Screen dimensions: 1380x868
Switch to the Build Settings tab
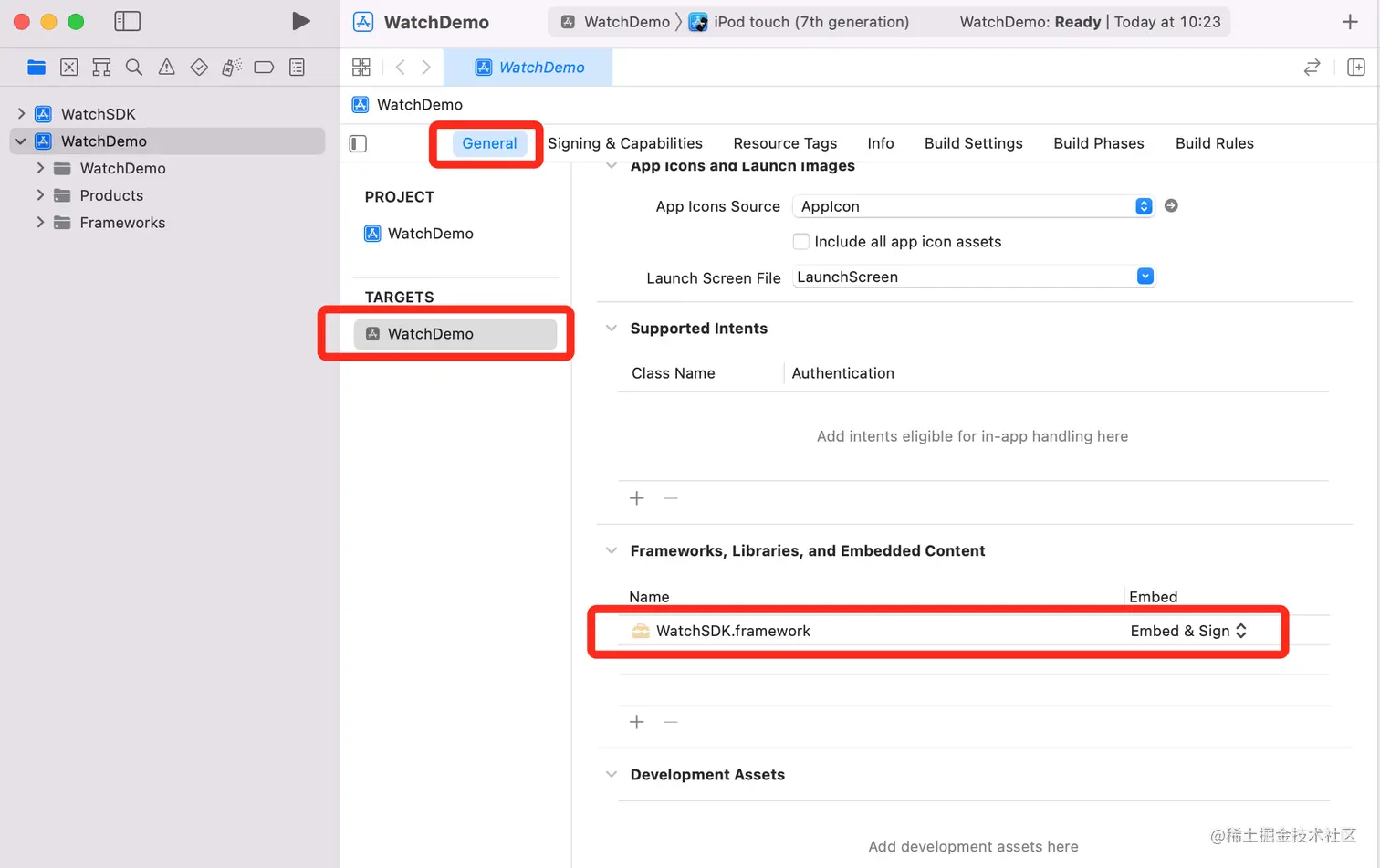974,143
